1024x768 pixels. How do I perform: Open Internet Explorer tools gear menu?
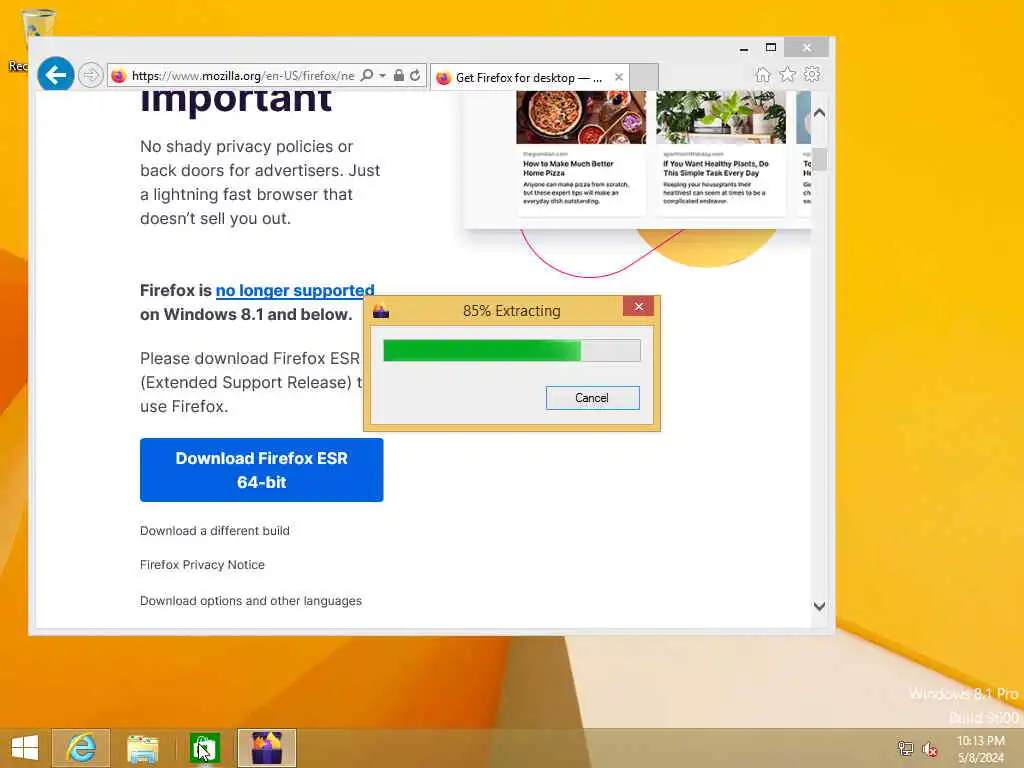812,74
